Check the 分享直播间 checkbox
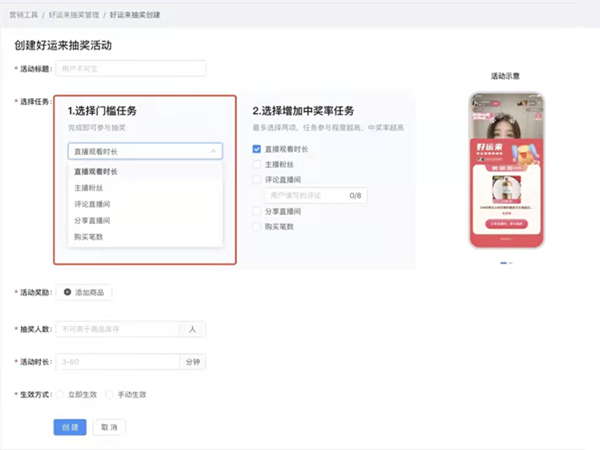The width and height of the screenshot is (600, 450). click(257, 212)
